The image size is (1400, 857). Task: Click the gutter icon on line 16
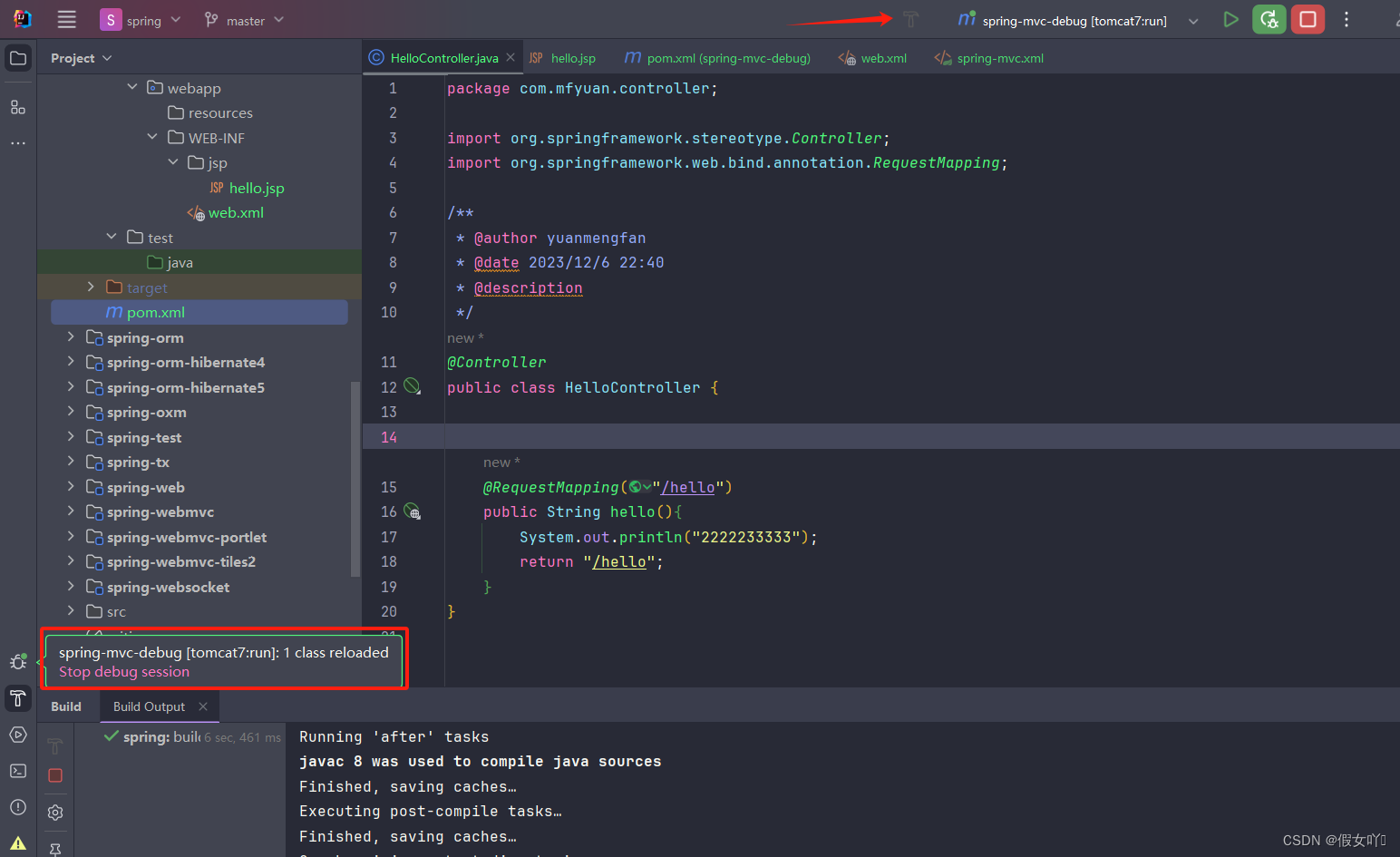[x=413, y=511]
